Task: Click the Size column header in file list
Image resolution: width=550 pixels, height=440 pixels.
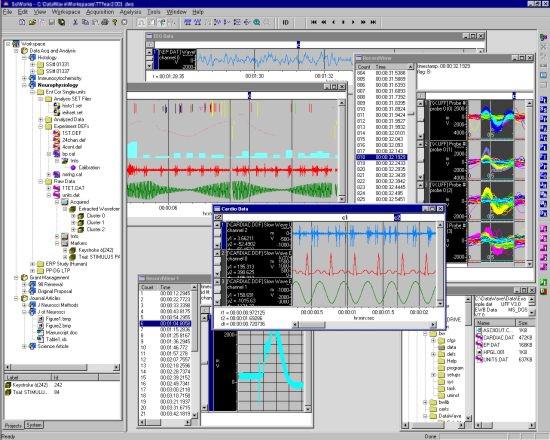Action: tap(525, 323)
